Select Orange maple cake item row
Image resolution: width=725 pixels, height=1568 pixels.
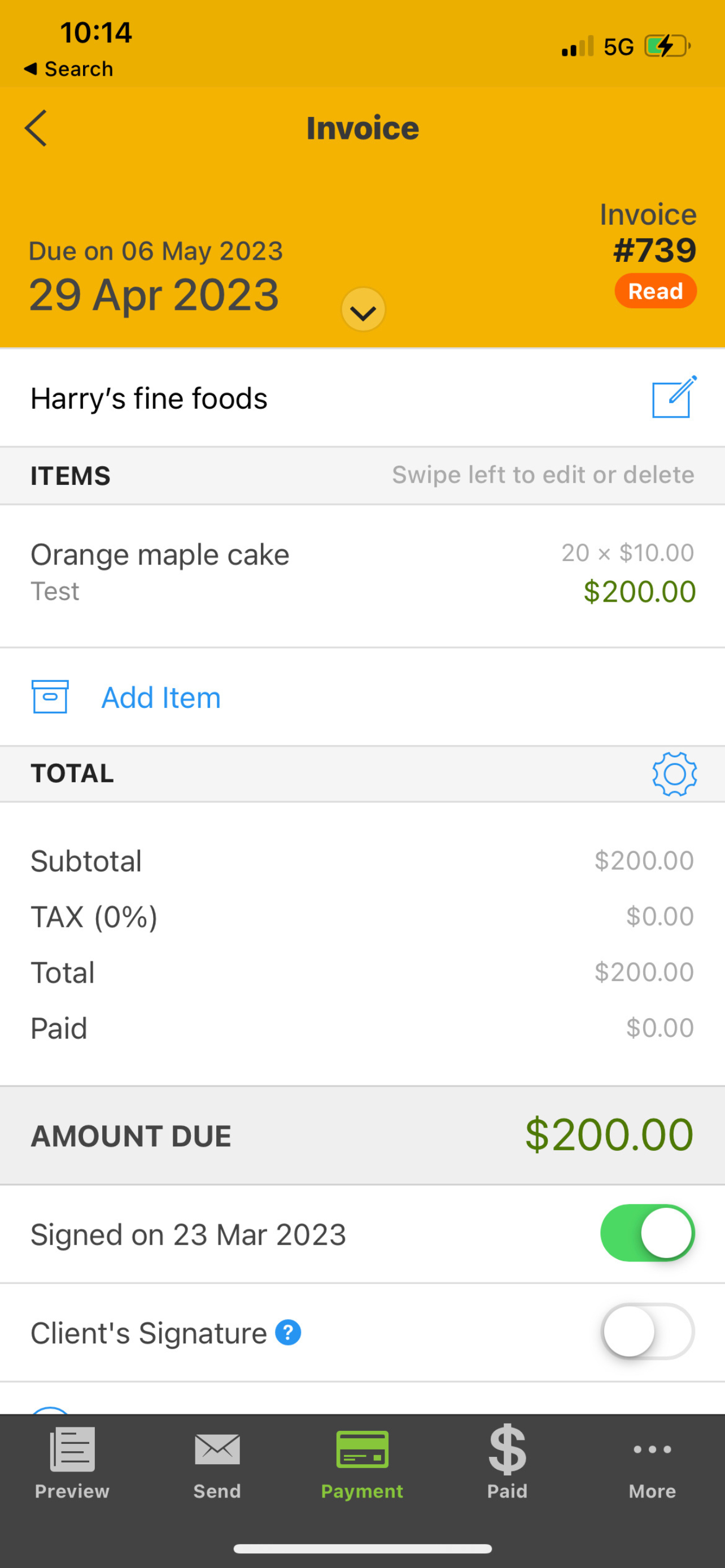click(362, 576)
